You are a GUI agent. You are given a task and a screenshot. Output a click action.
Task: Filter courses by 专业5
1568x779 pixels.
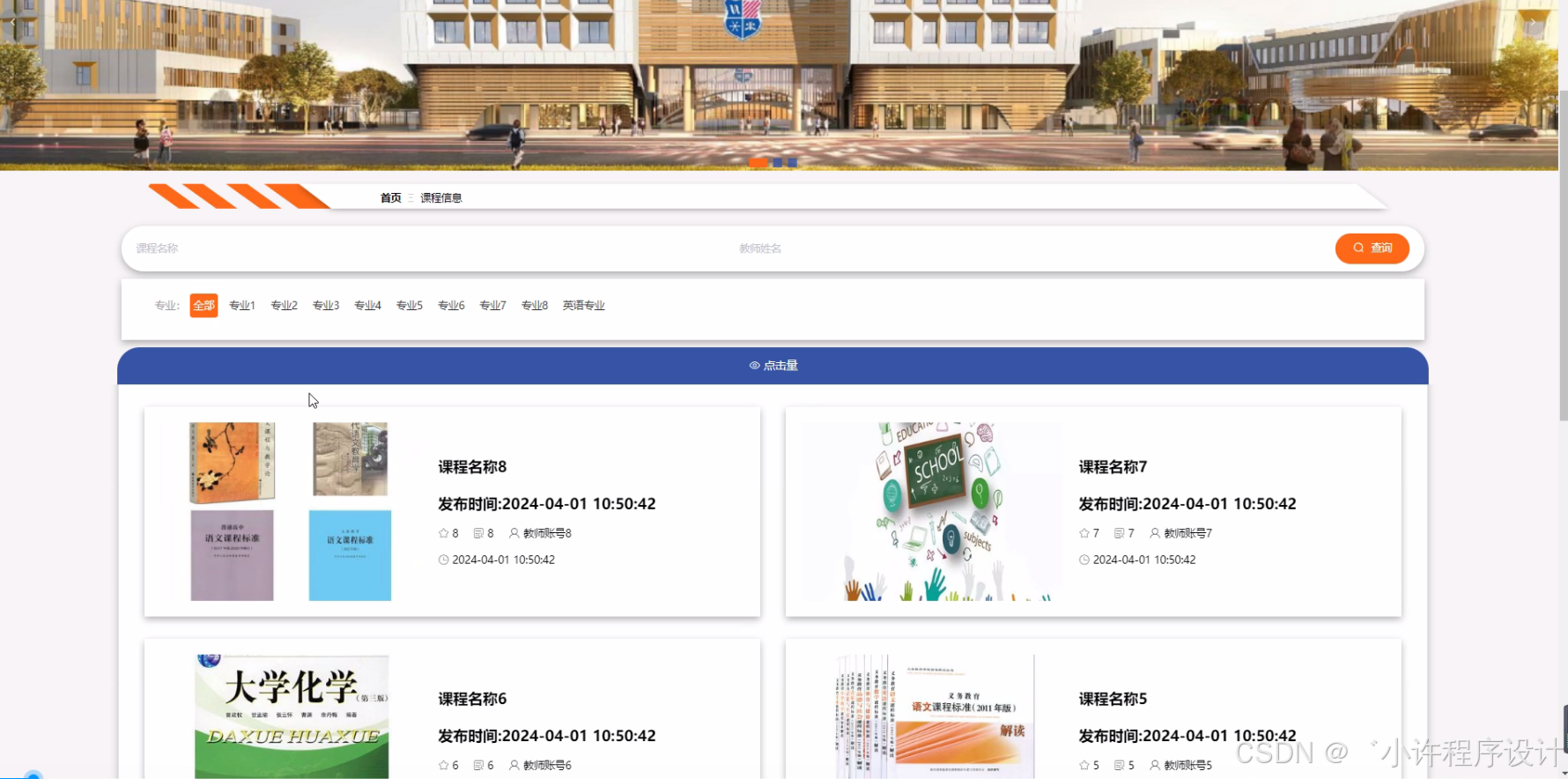pyautogui.click(x=410, y=306)
